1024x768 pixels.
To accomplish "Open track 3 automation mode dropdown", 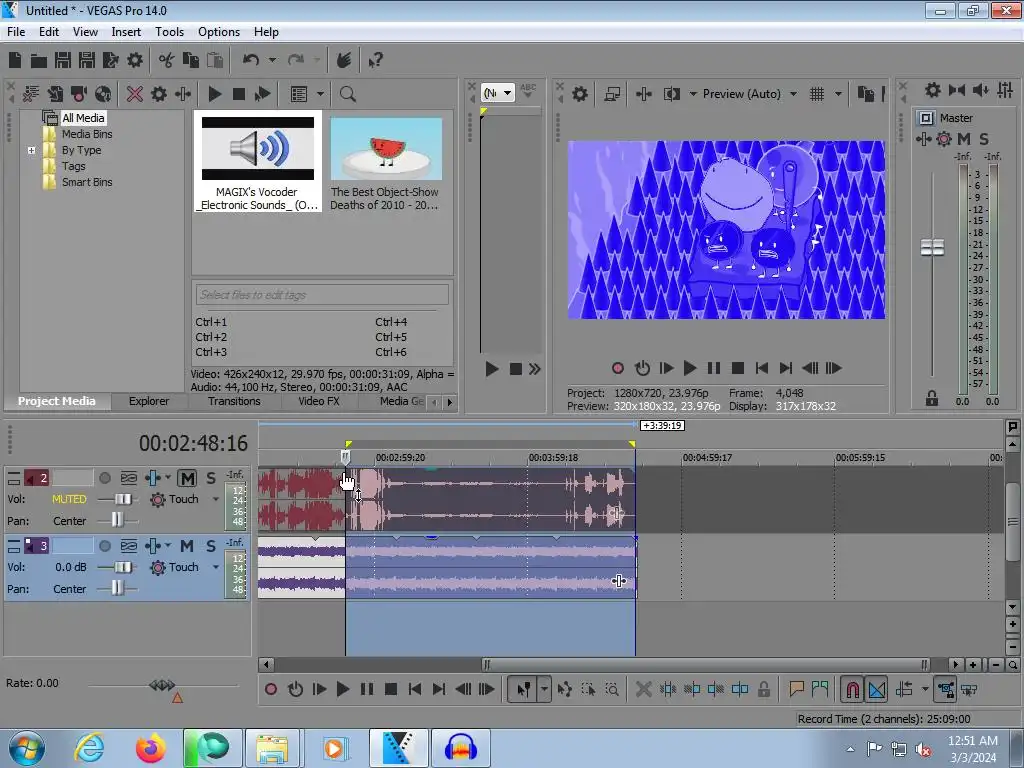I will (216, 567).
